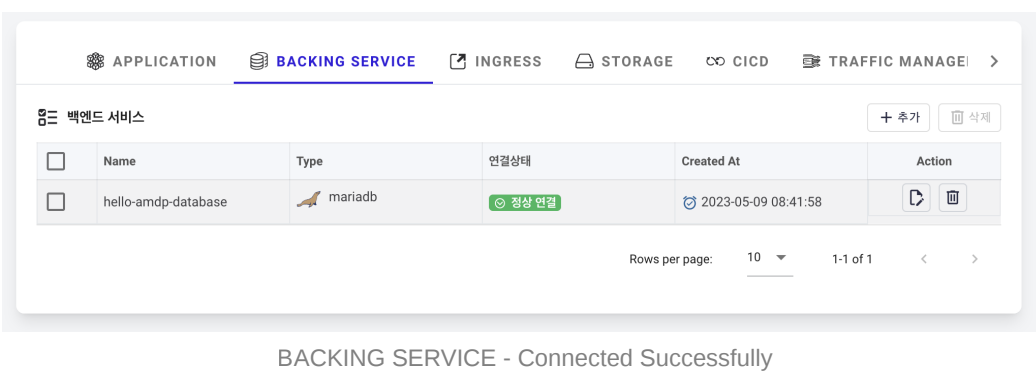Open the Rows per page dropdown

[770, 258]
